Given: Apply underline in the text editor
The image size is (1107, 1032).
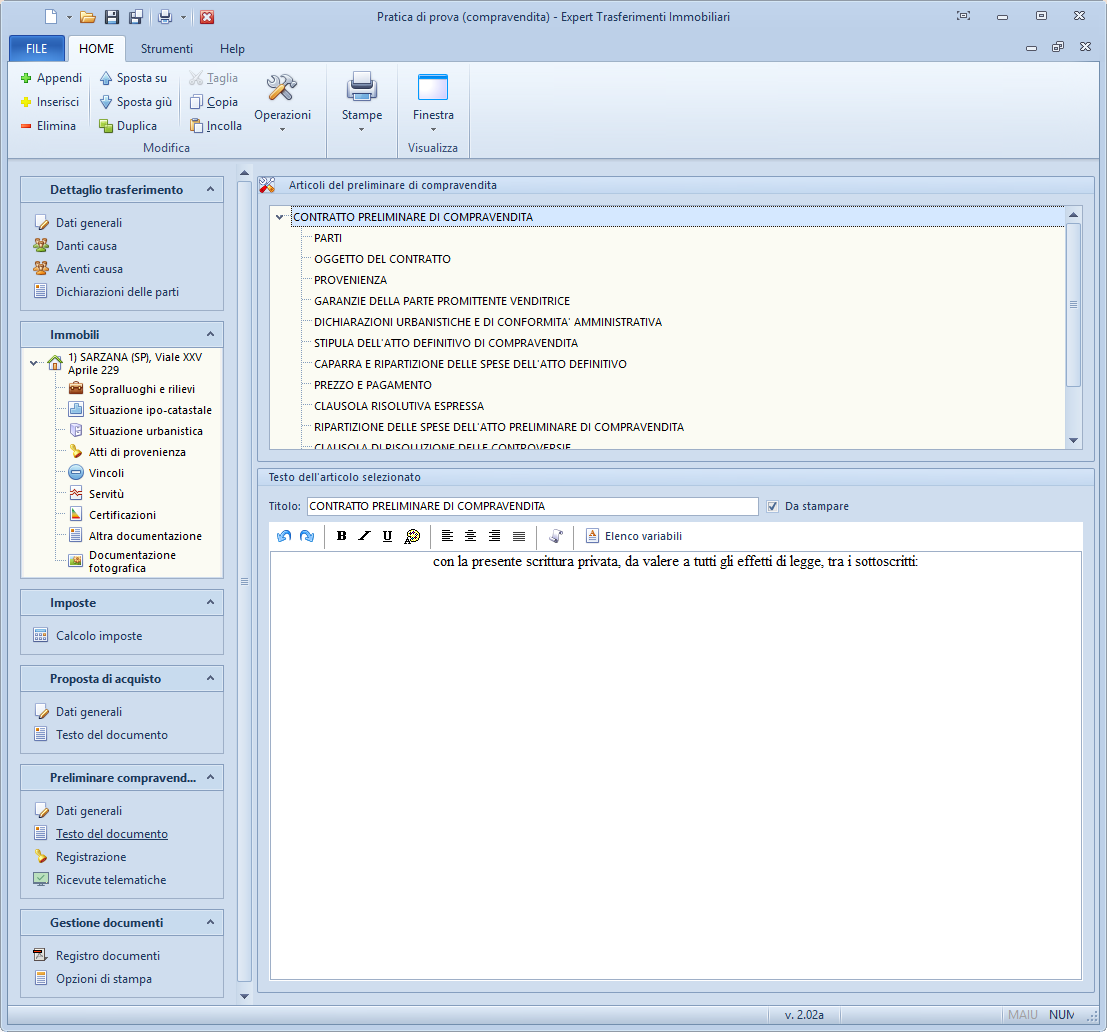Looking at the screenshot, I should point(387,536).
